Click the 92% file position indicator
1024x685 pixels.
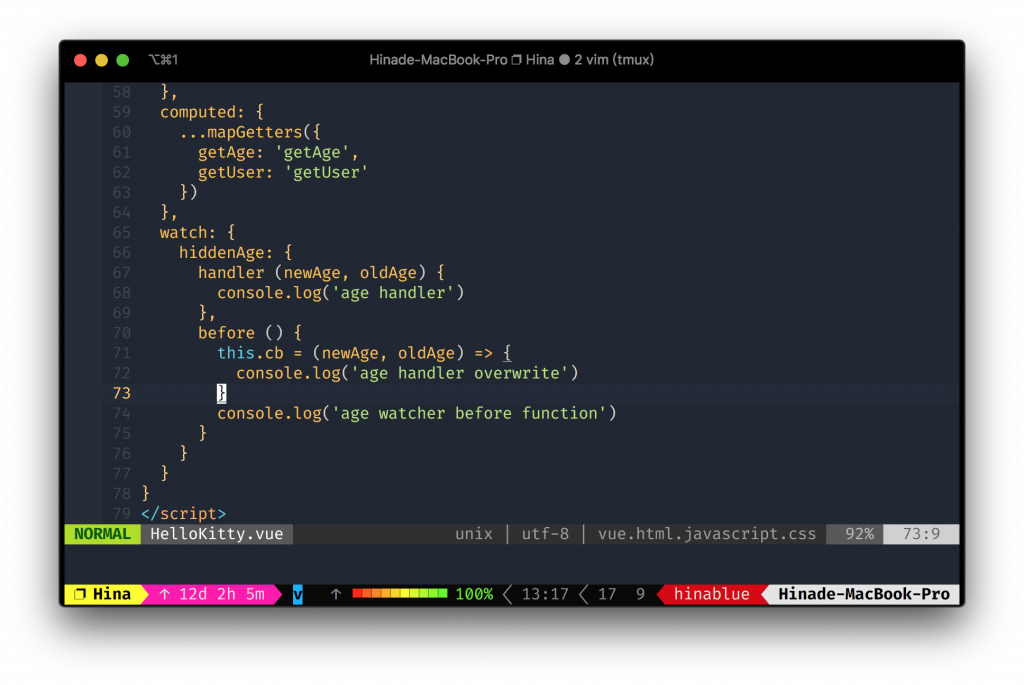859,534
